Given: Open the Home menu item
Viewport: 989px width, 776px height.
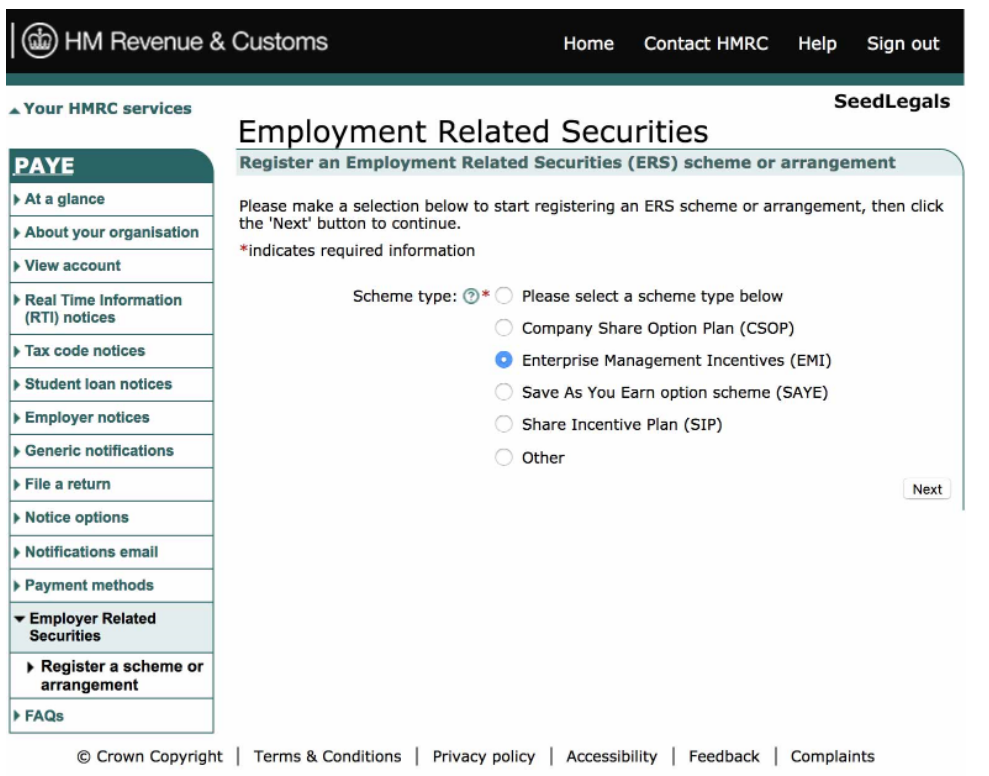Looking at the screenshot, I should [x=588, y=44].
